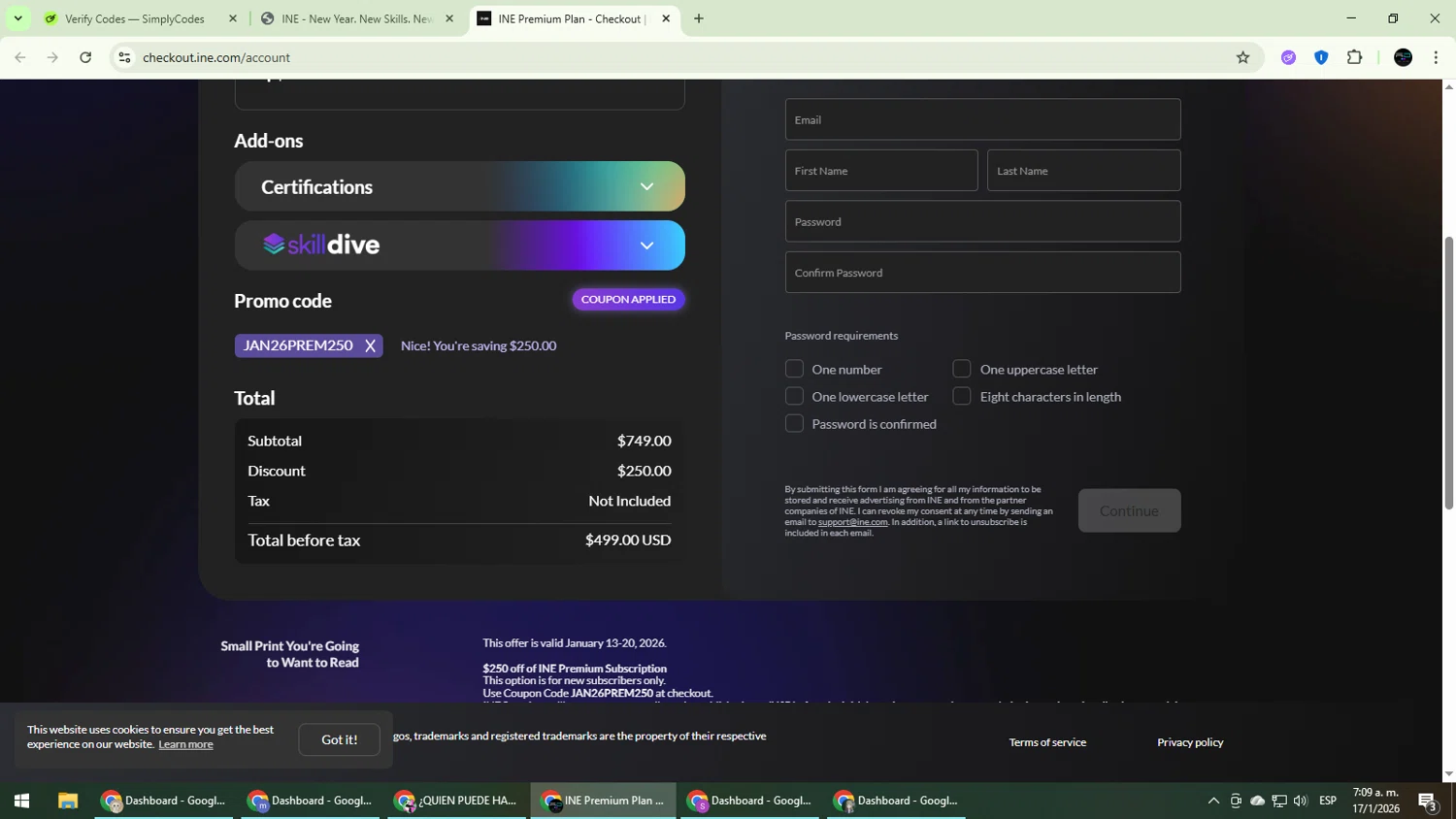Remove the JAN26PREM250 coupon with X icon

tap(370, 346)
